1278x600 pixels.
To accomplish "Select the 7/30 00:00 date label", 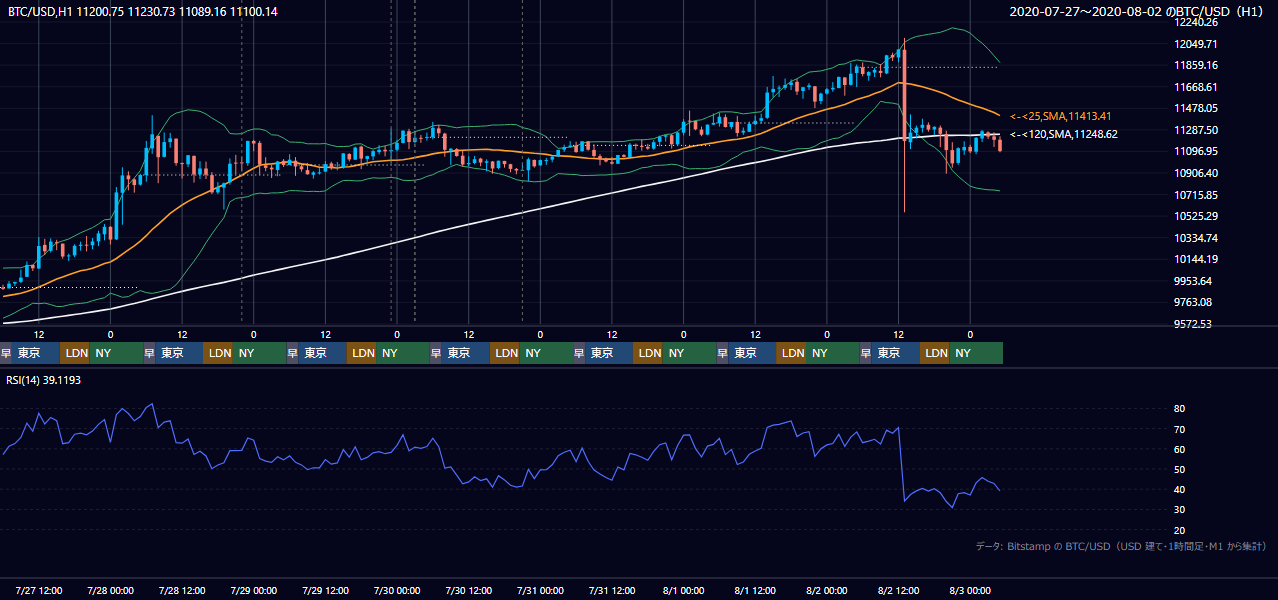I will pyautogui.click(x=397, y=590).
